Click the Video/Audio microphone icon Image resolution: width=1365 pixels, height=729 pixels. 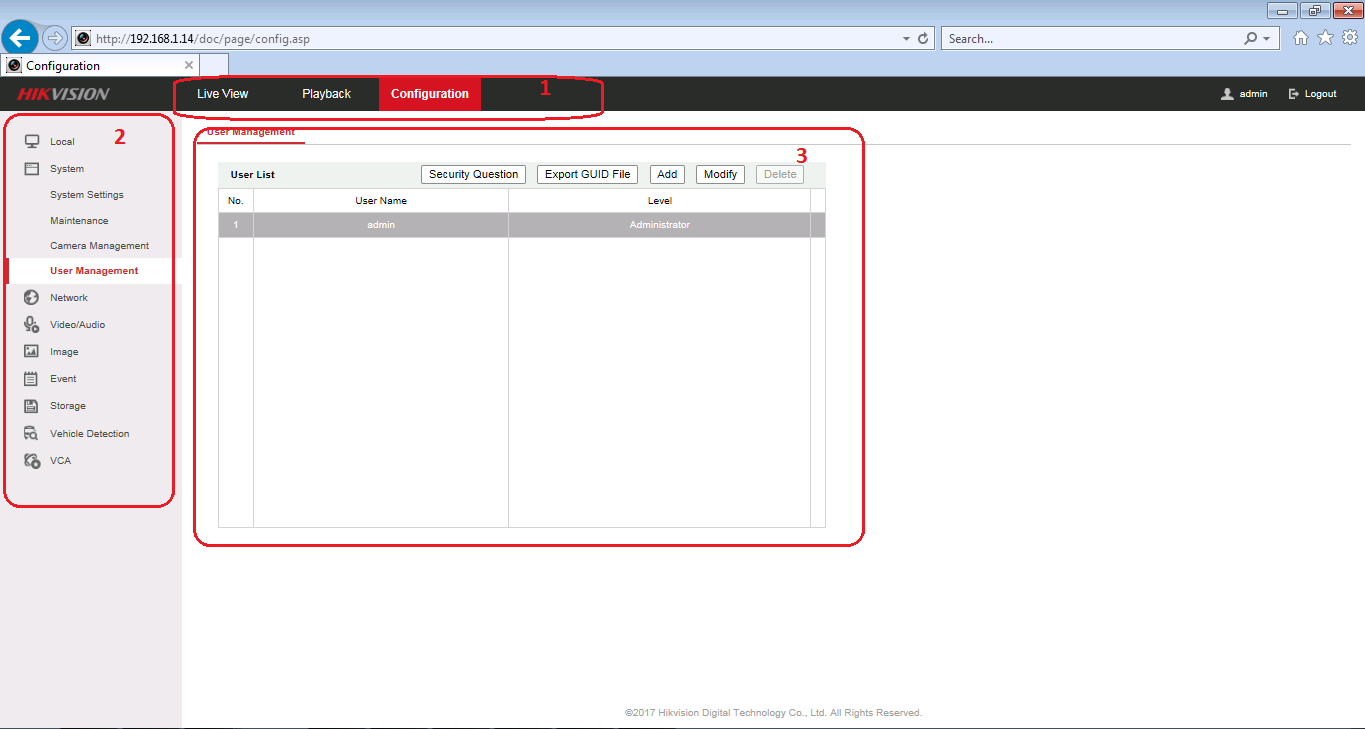coord(32,325)
